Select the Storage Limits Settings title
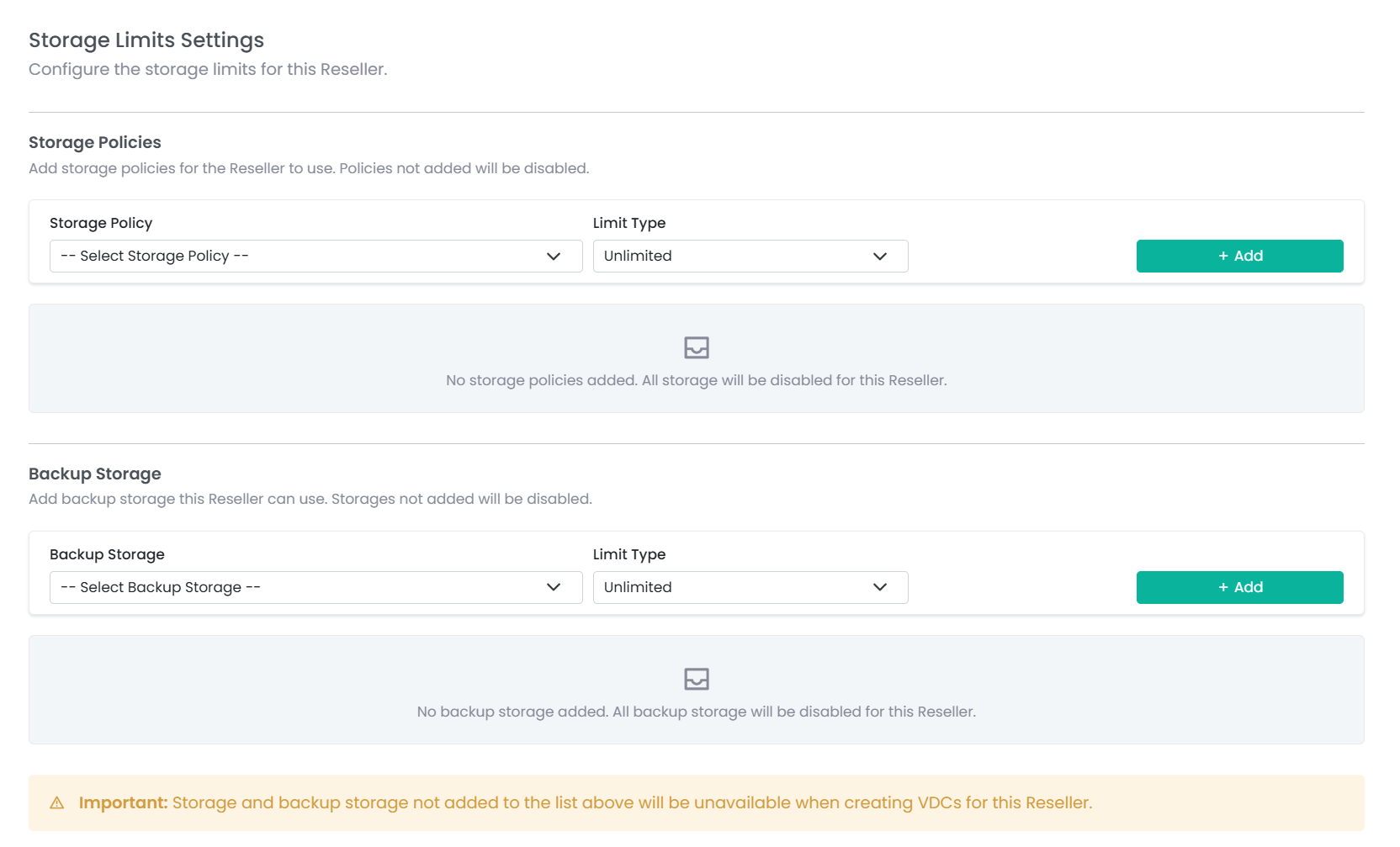 coord(146,40)
